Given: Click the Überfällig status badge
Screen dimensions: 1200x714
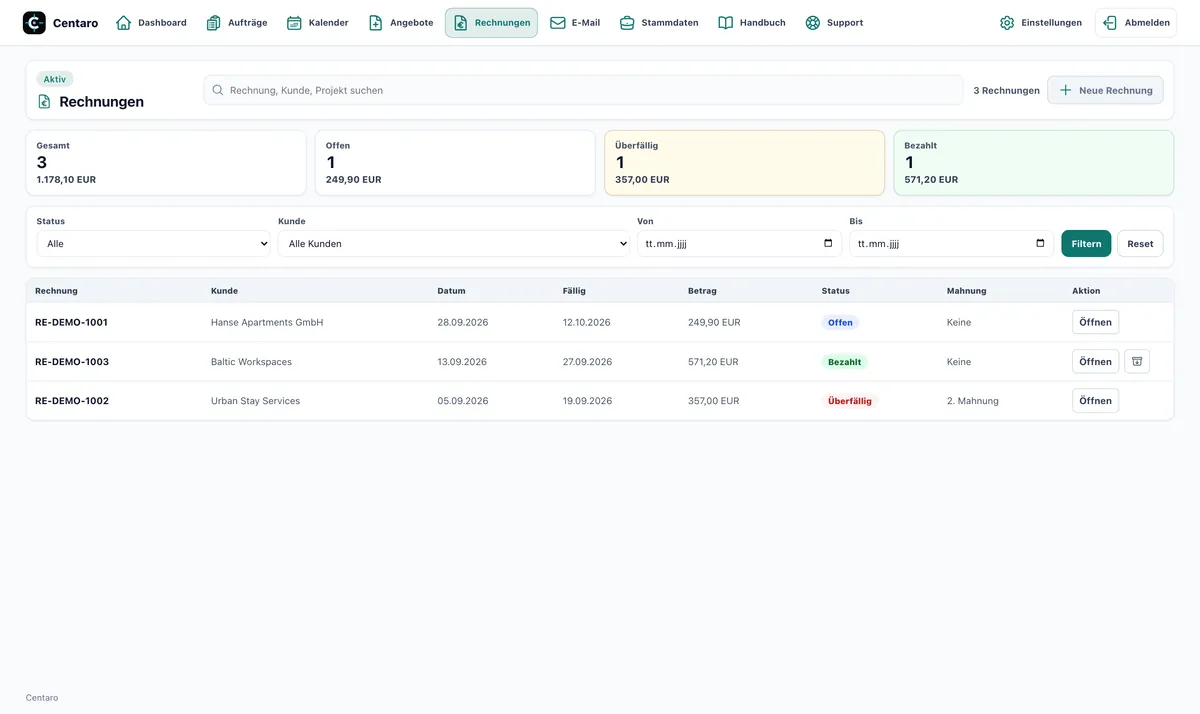Looking at the screenshot, I should pyautogui.click(x=850, y=401).
